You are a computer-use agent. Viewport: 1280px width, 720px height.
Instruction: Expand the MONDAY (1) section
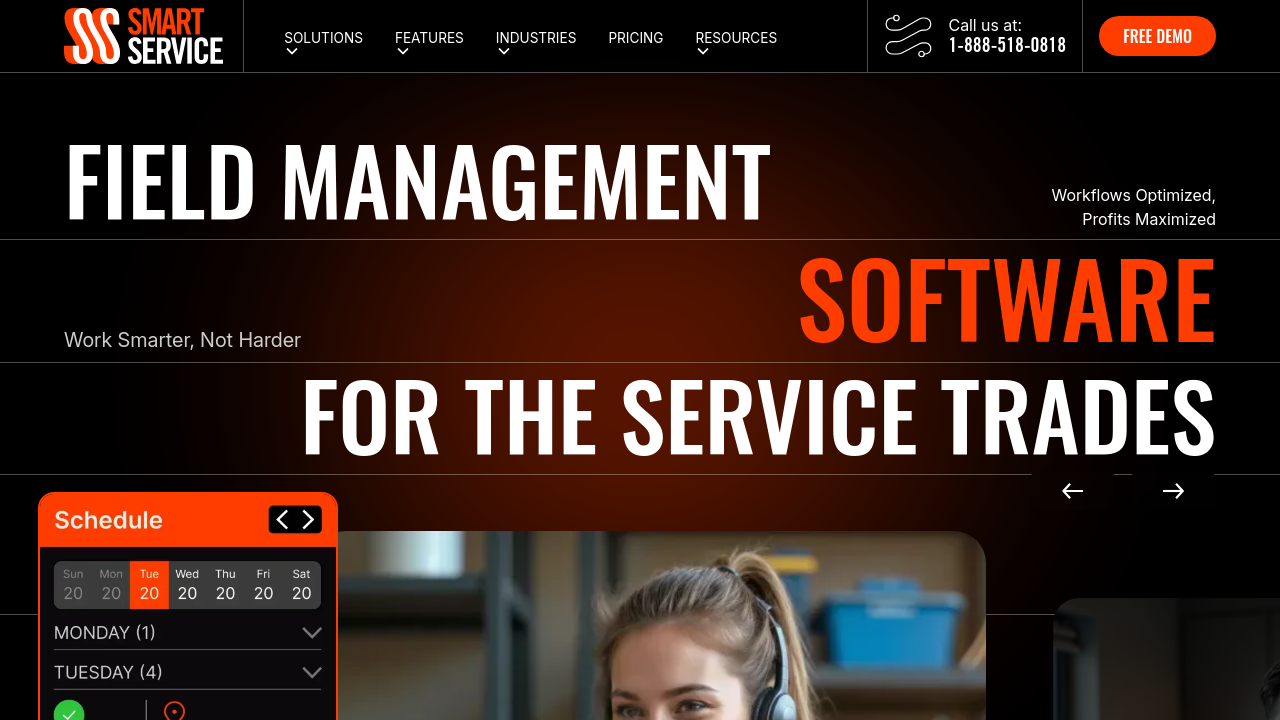[311, 633]
